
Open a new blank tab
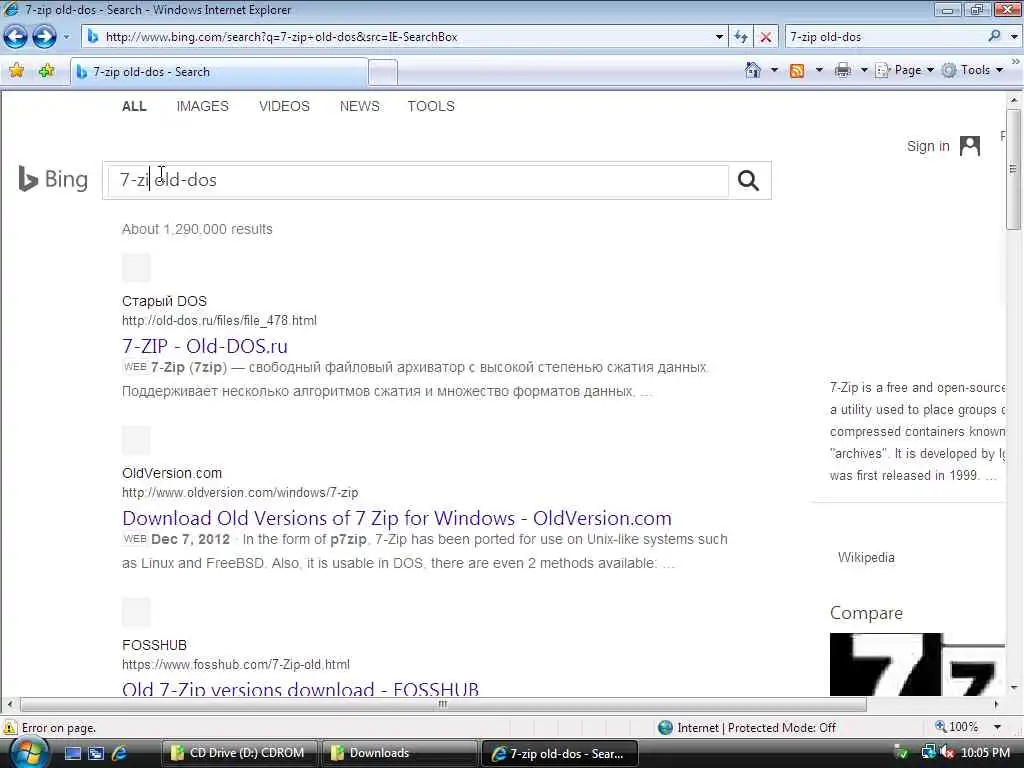[383, 72]
